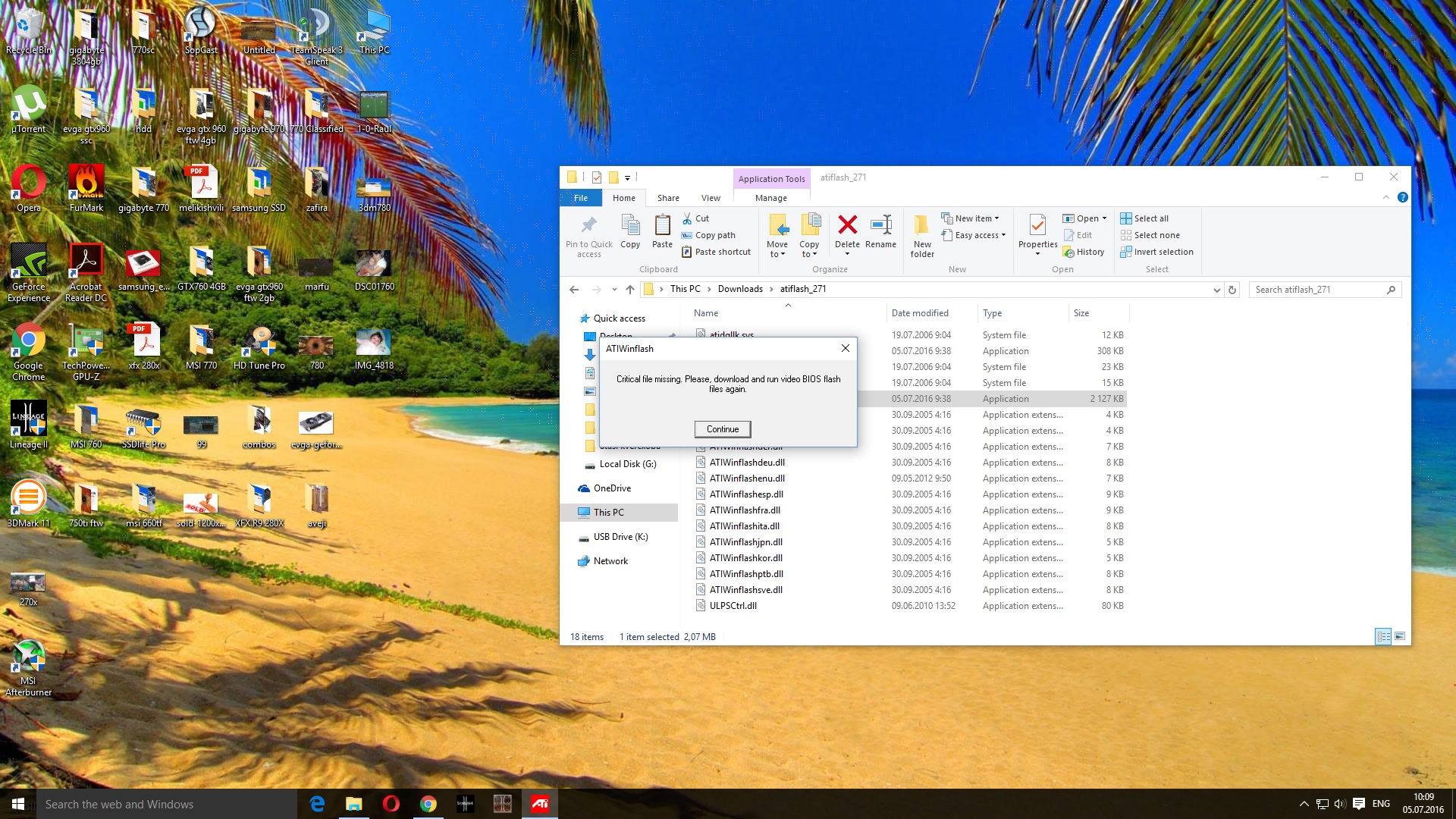Select Network in navigation pane
Image resolution: width=1456 pixels, height=819 pixels.
tap(610, 561)
